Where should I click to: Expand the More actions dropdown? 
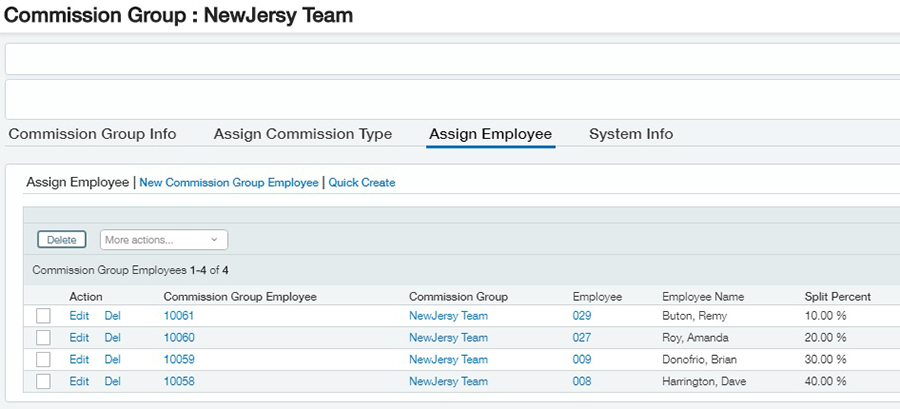click(164, 240)
